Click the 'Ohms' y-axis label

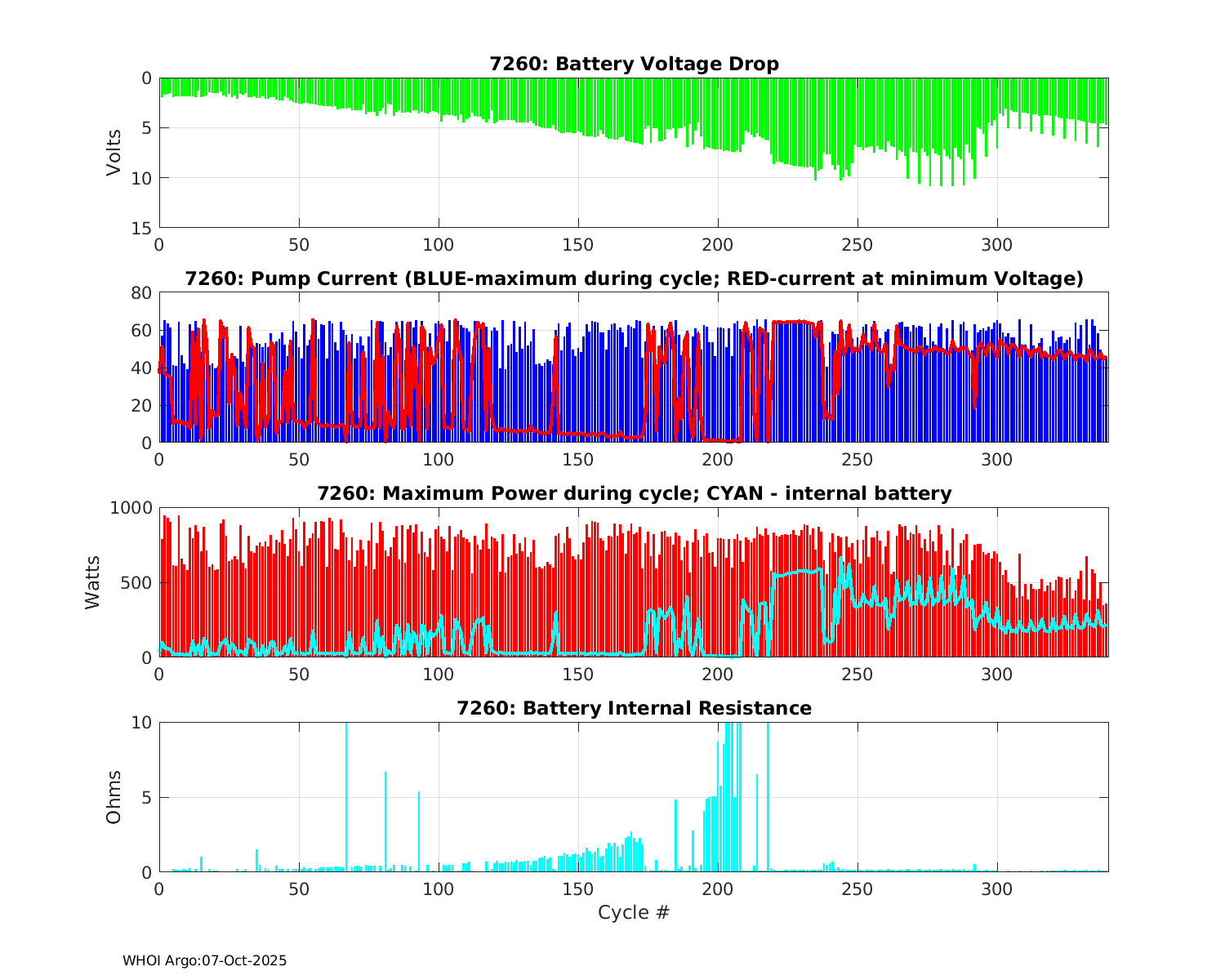[114, 797]
